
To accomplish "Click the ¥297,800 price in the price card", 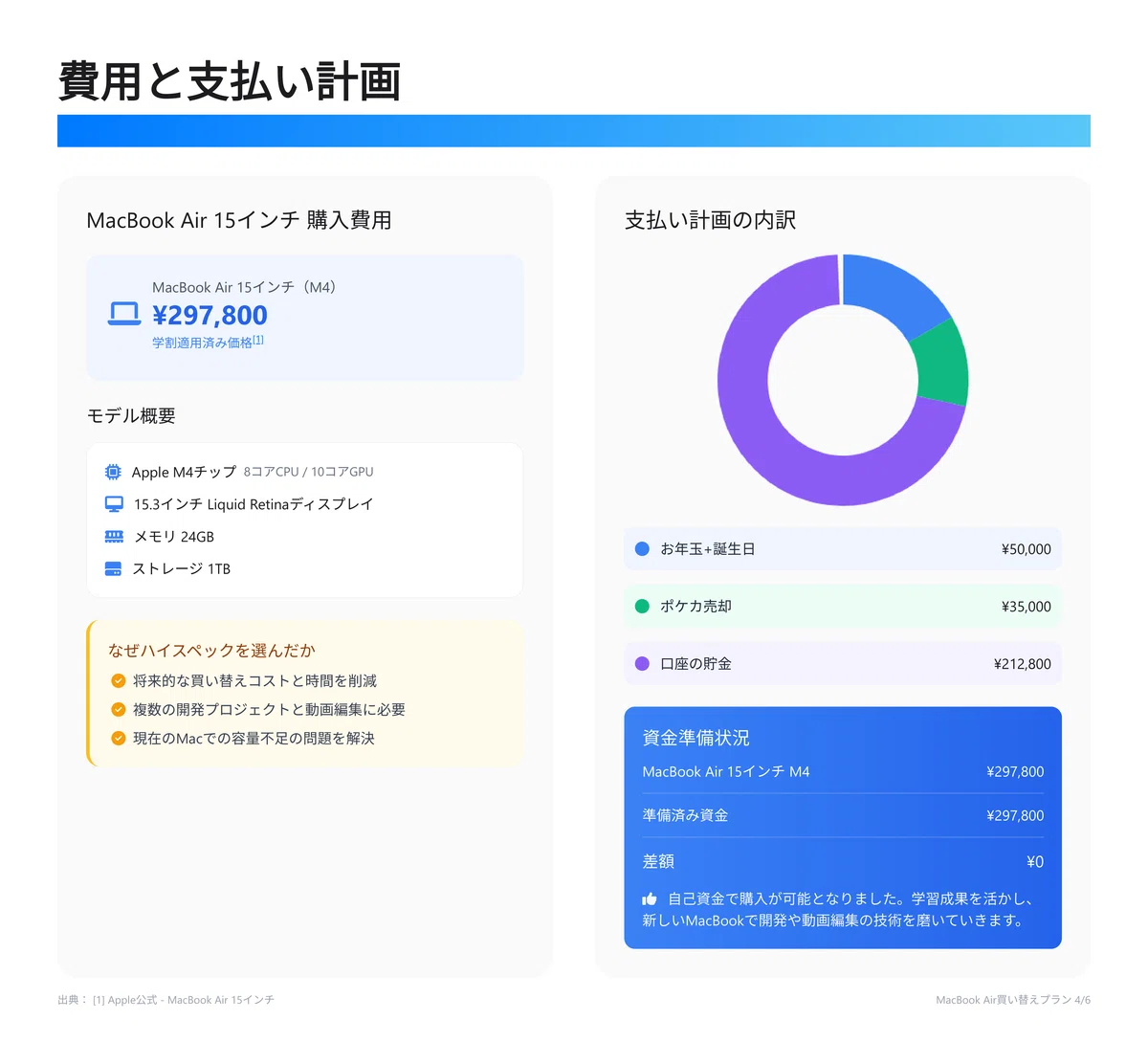I will [210, 315].
